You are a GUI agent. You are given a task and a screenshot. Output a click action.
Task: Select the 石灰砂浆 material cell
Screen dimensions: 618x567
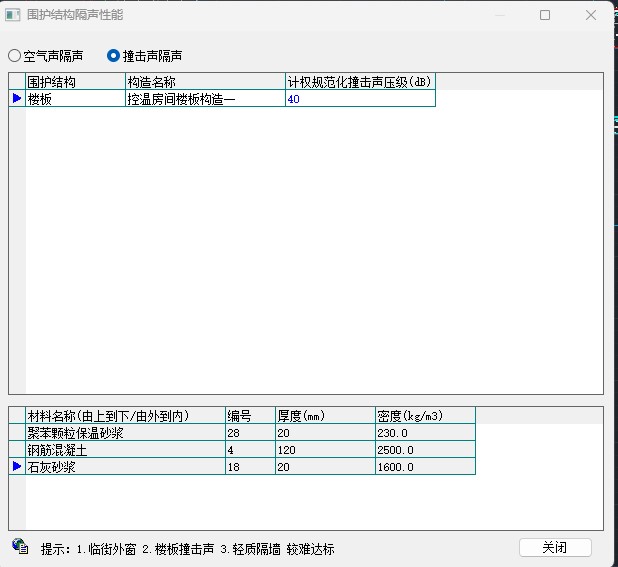[x=124, y=466]
